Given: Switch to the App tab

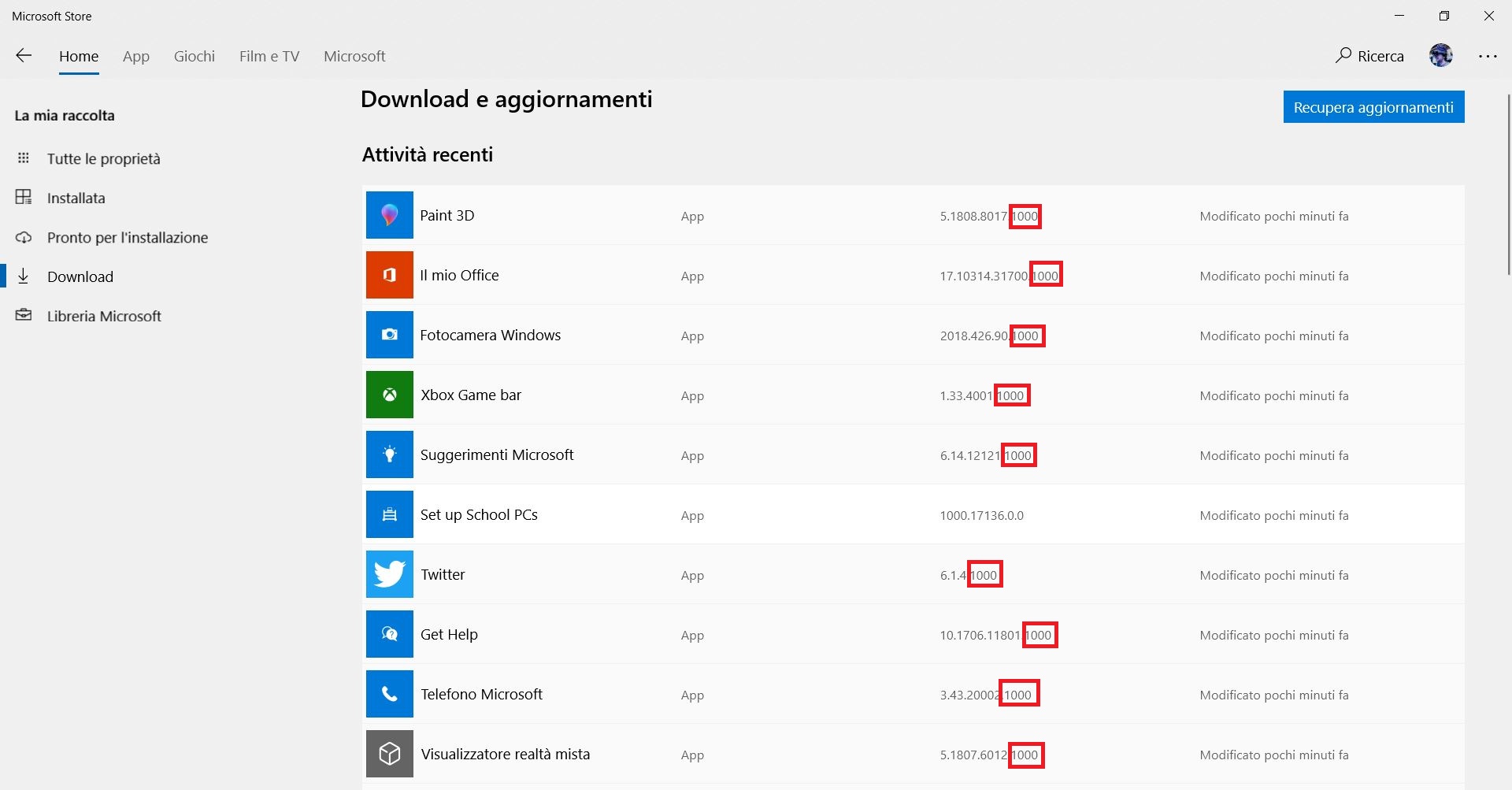Looking at the screenshot, I should coord(136,56).
